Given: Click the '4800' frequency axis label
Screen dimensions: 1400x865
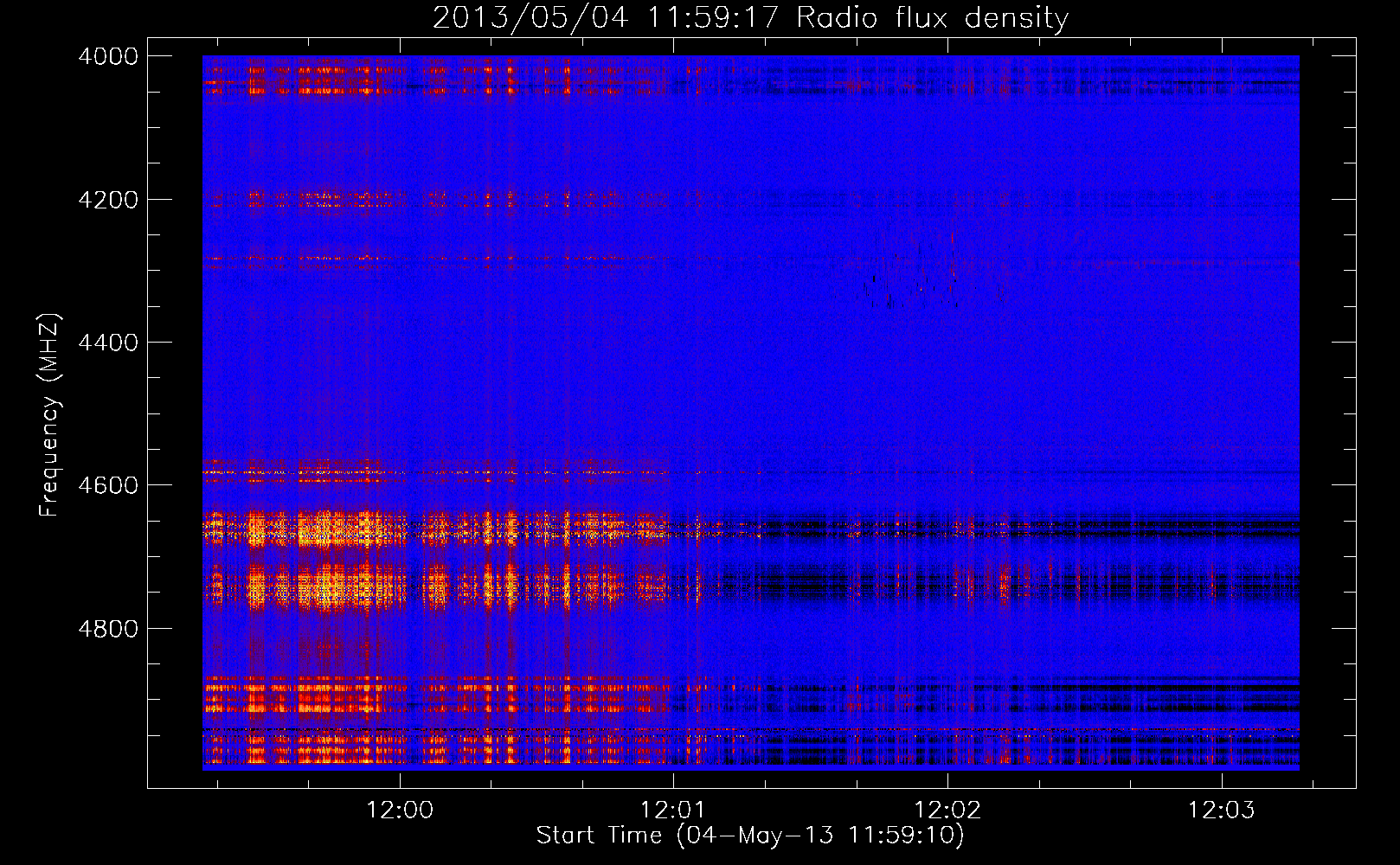Looking at the screenshot, I should pyautogui.click(x=108, y=629).
